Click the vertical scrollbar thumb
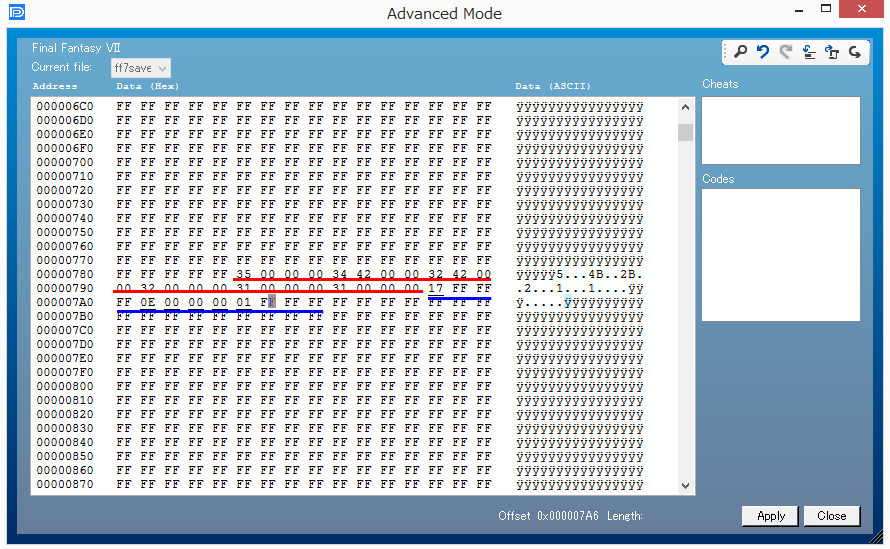This screenshot has width=890, height=549. (x=685, y=132)
